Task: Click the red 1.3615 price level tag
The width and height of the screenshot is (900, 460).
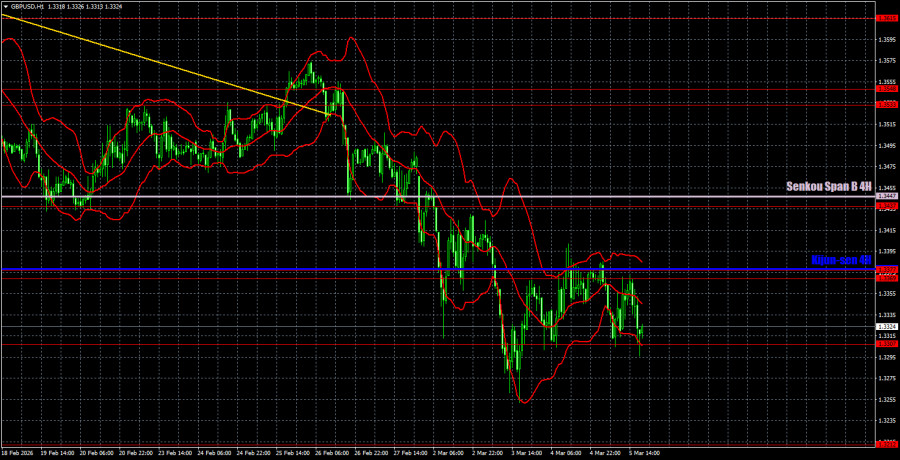Action: point(888,19)
